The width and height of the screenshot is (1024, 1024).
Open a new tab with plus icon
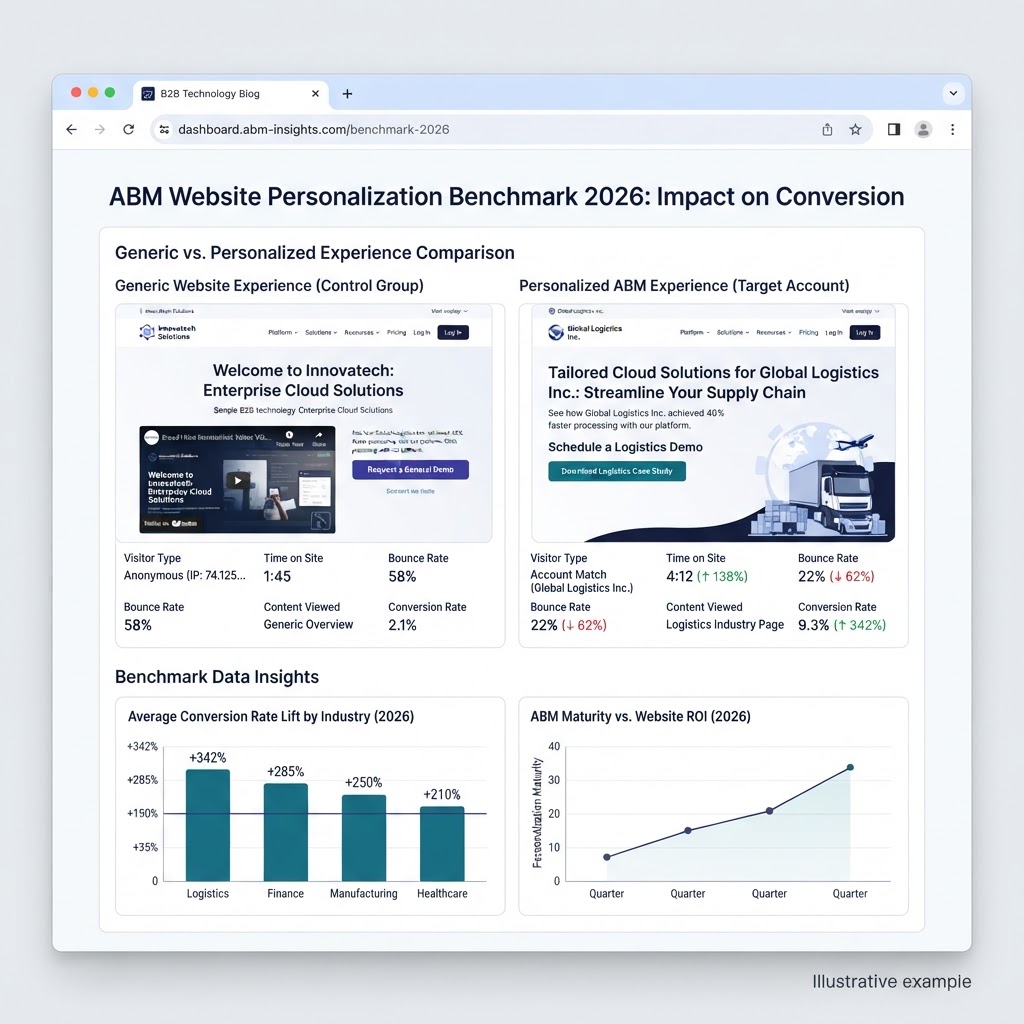coord(347,93)
